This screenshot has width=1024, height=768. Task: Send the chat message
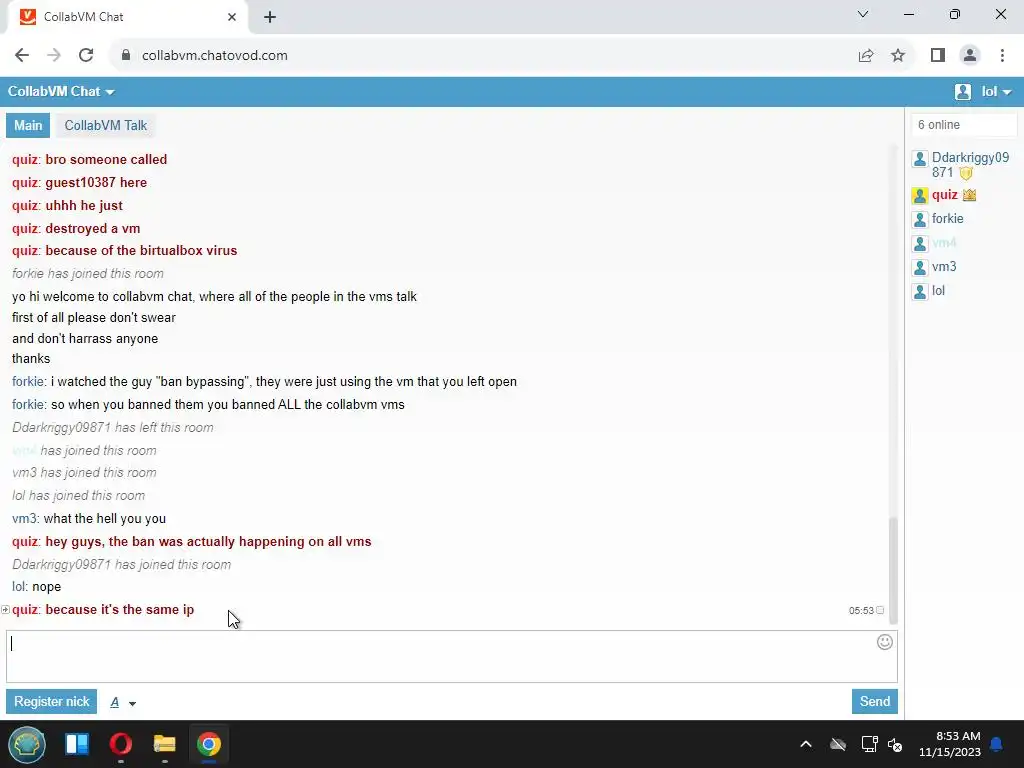(x=874, y=701)
